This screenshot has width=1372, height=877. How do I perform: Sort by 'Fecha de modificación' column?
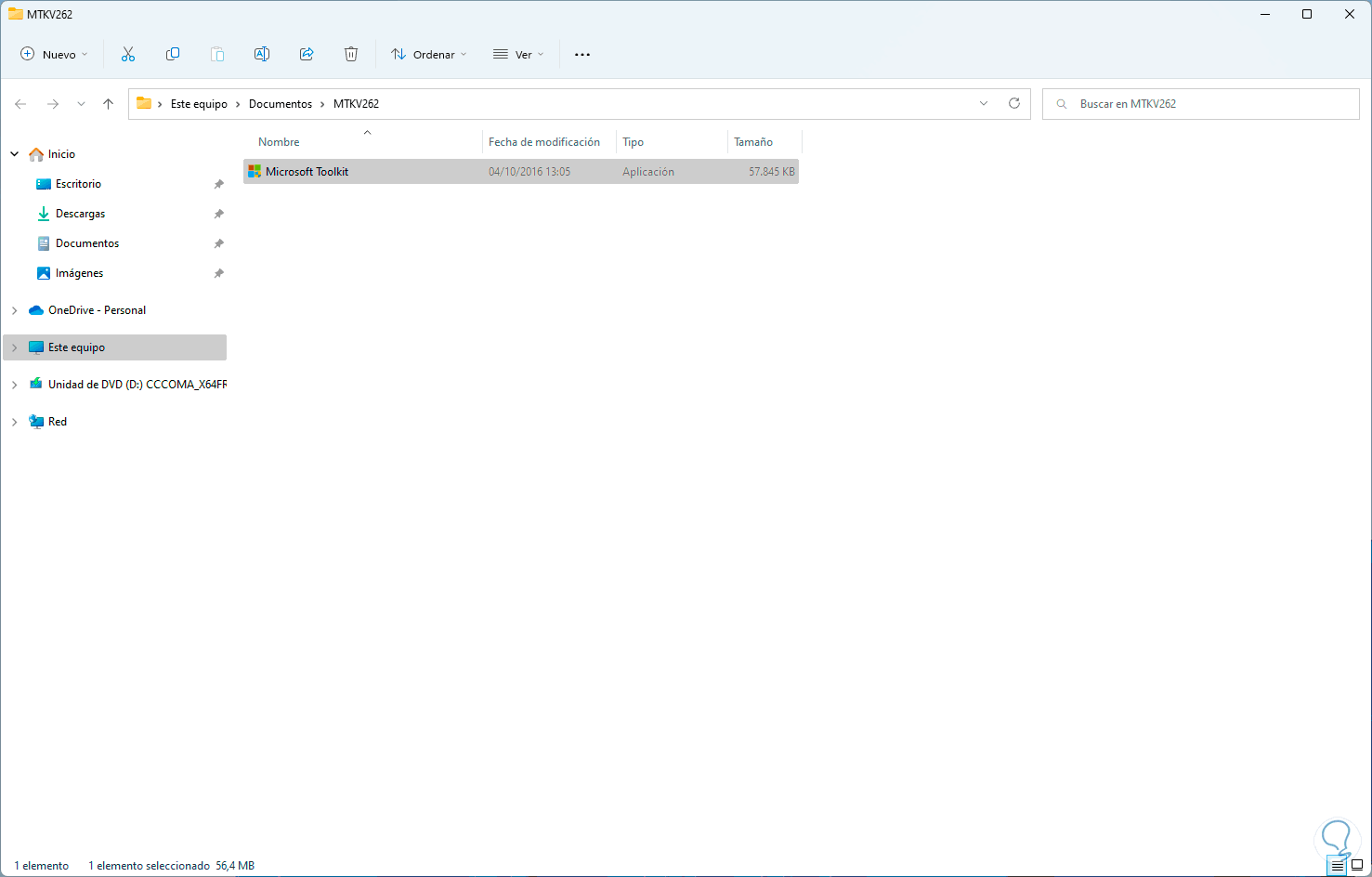click(x=544, y=142)
